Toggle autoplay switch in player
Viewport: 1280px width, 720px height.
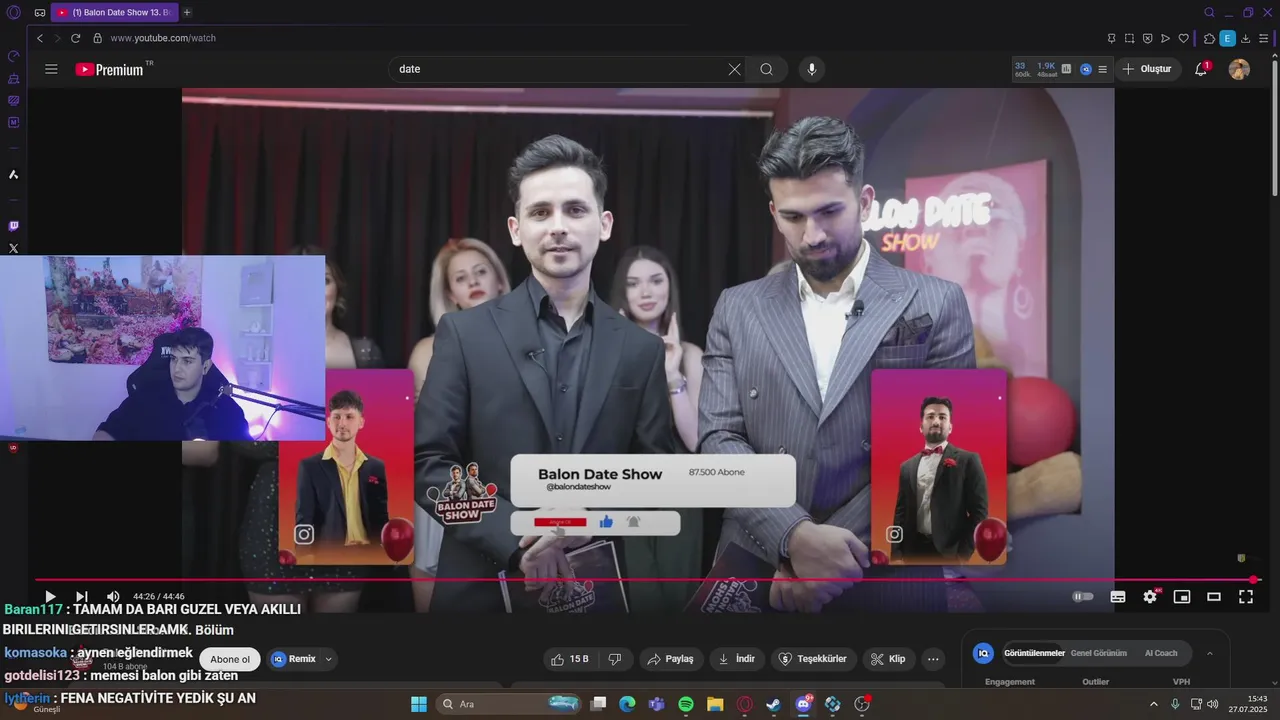pos(1083,597)
